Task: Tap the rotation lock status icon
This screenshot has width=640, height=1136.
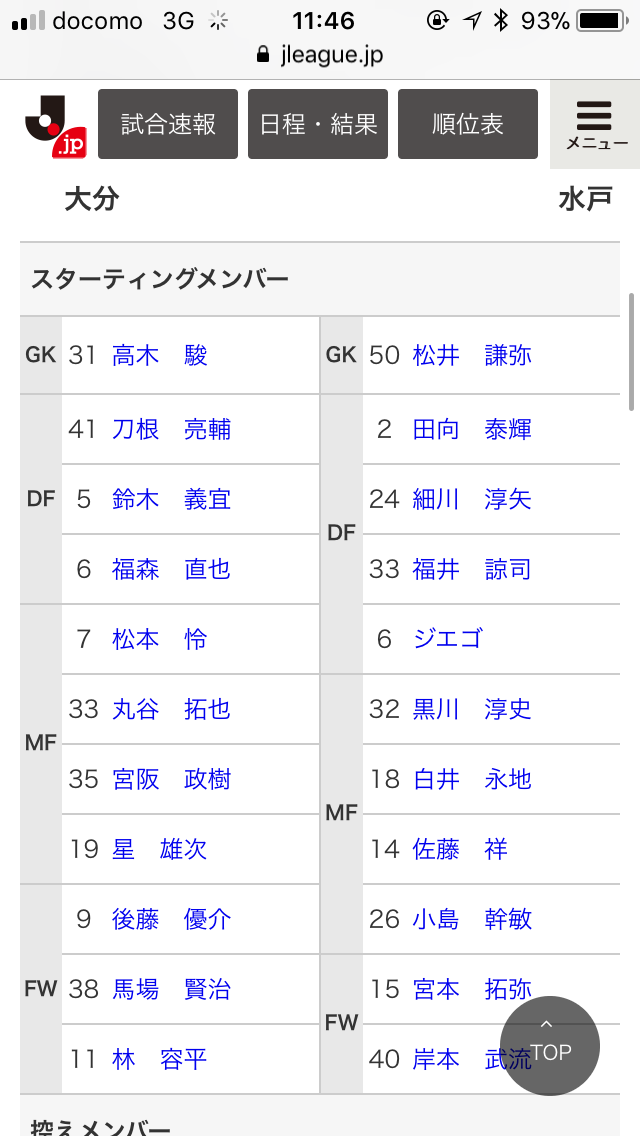Action: point(437,21)
